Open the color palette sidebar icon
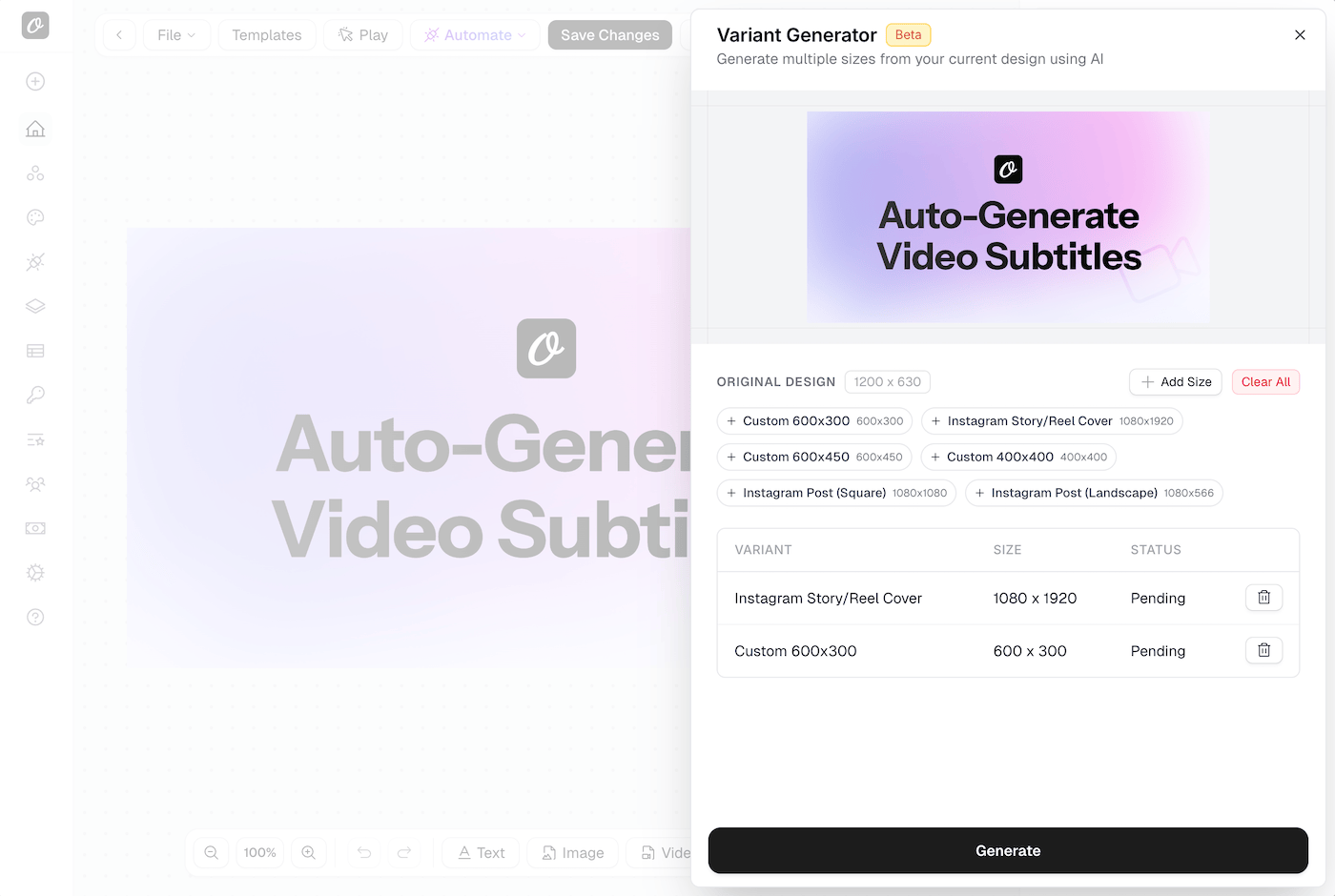 (x=35, y=217)
